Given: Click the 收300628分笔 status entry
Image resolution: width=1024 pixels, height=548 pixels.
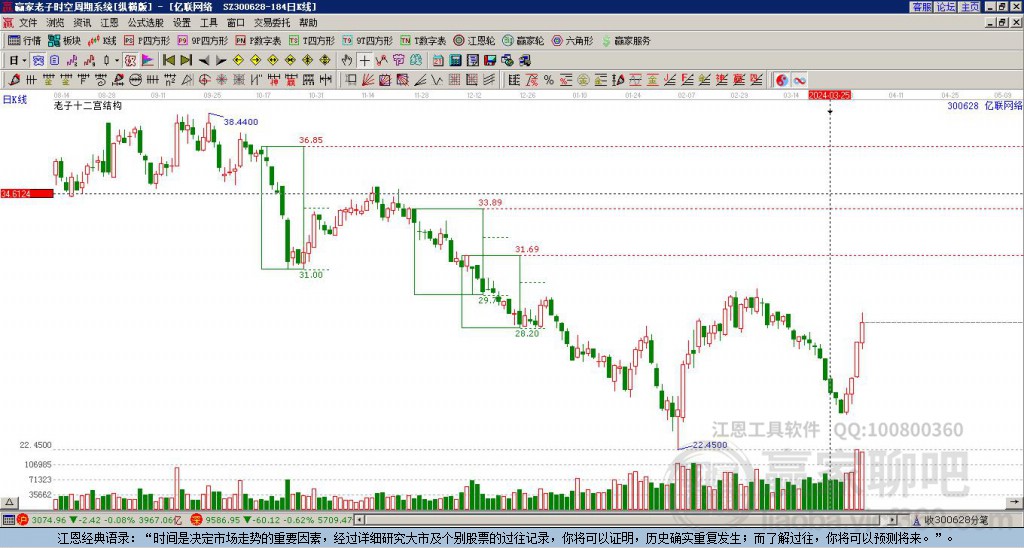Looking at the screenshot, I should click(955, 520).
